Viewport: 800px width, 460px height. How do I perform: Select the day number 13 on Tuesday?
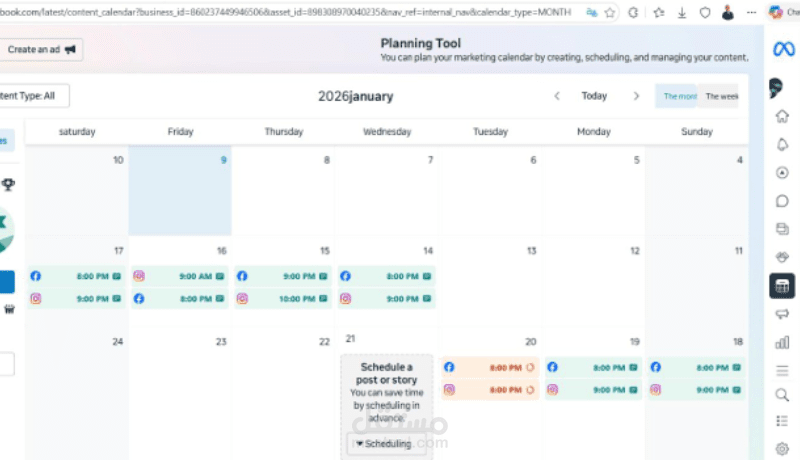(531, 251)
